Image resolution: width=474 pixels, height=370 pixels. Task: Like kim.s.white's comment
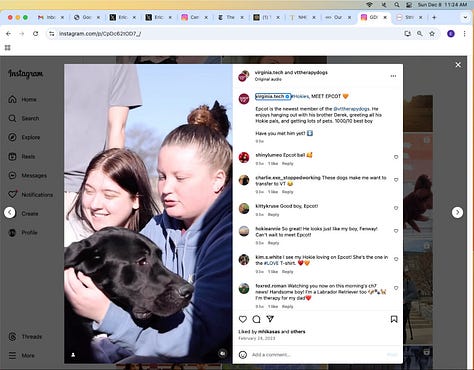396,259
